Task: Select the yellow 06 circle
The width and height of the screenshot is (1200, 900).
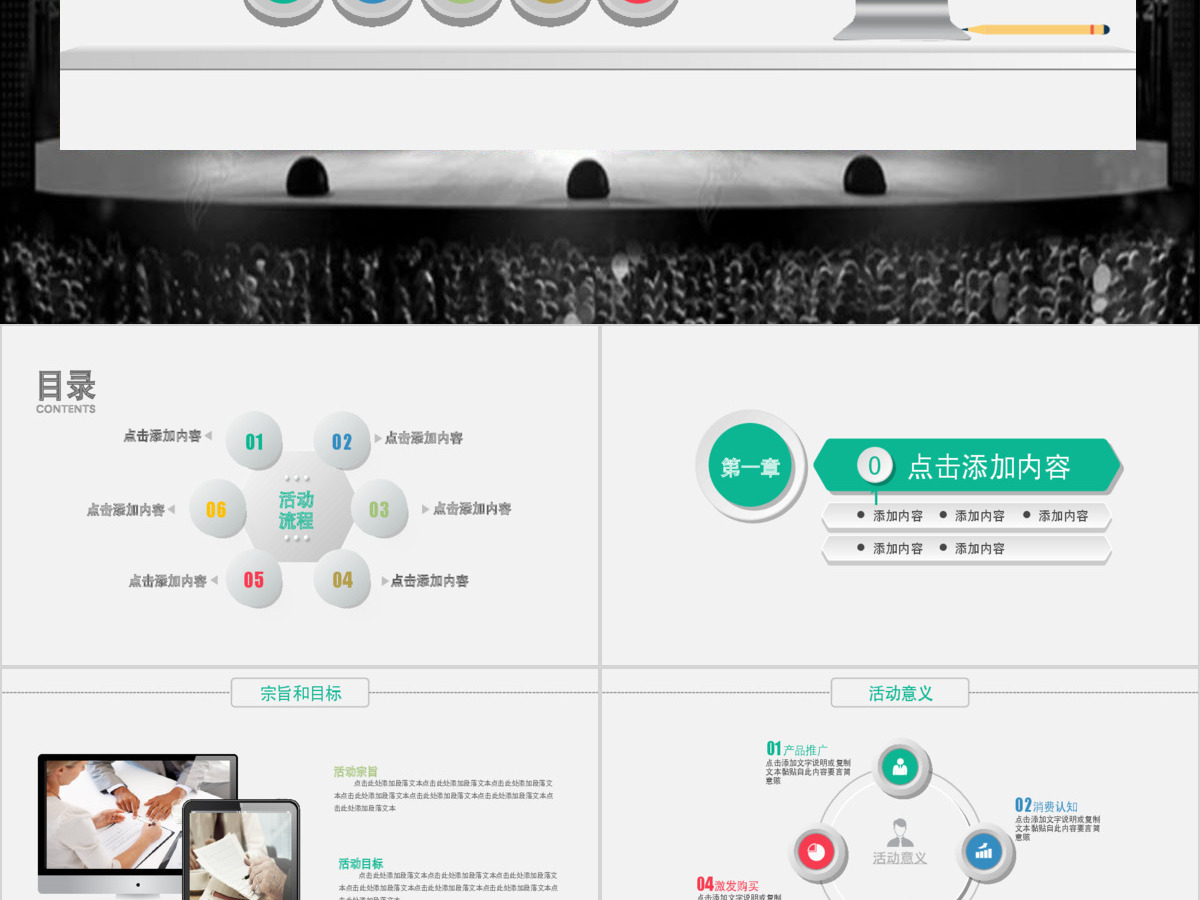Action: point(216,509)
